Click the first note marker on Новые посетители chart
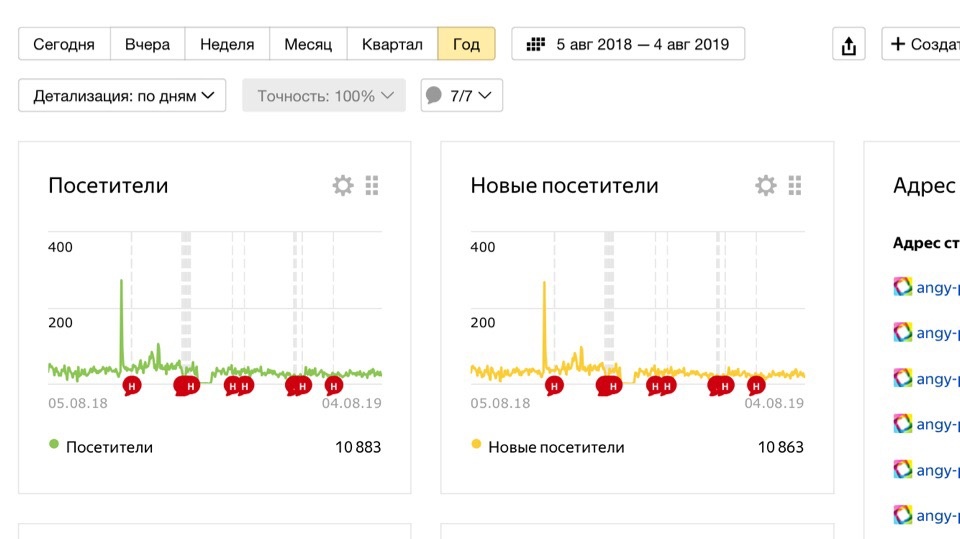This screenshot has height=539, width=960. click(x=554, y=386)
